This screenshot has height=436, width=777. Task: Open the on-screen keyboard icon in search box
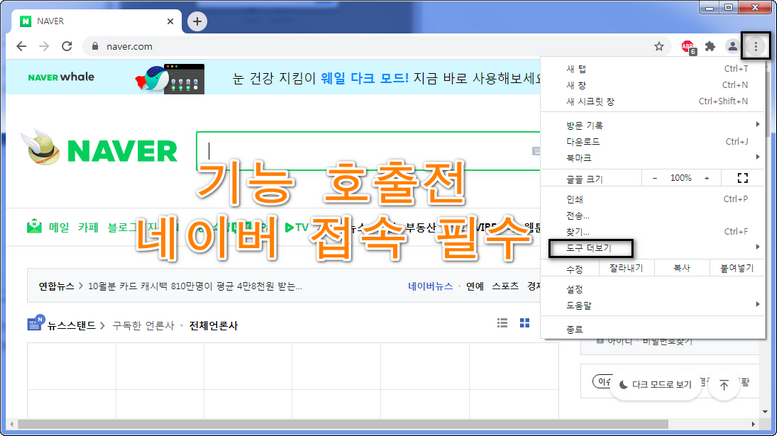pyautogui.click(x=536, y=151)
